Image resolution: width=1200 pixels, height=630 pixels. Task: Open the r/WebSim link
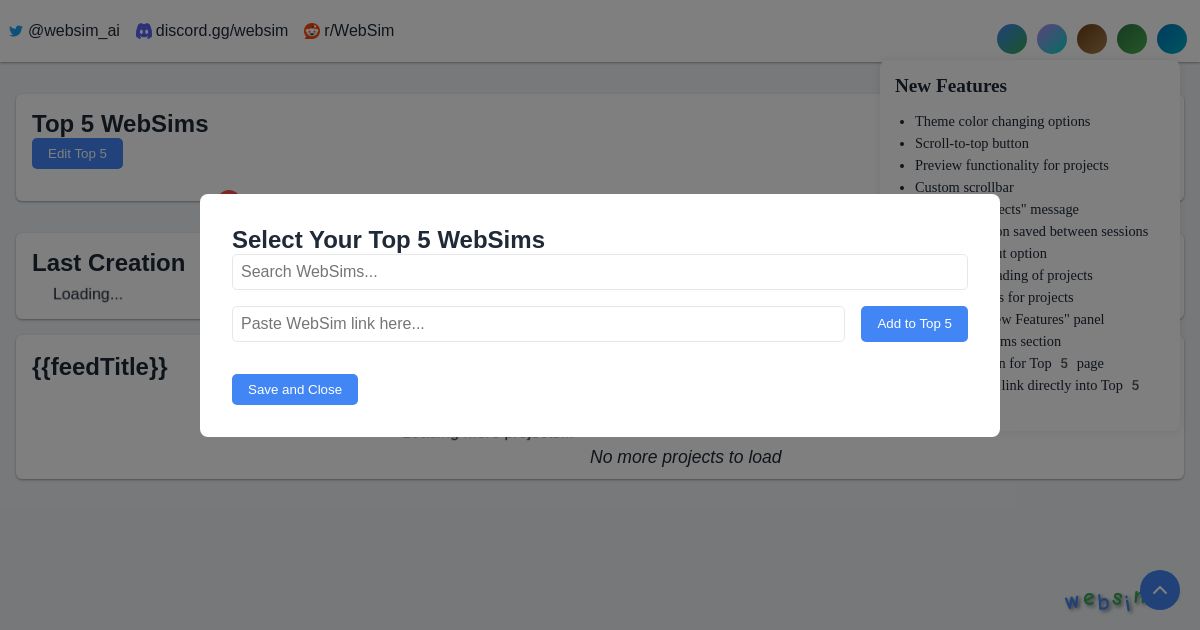(x=359, y=31)
